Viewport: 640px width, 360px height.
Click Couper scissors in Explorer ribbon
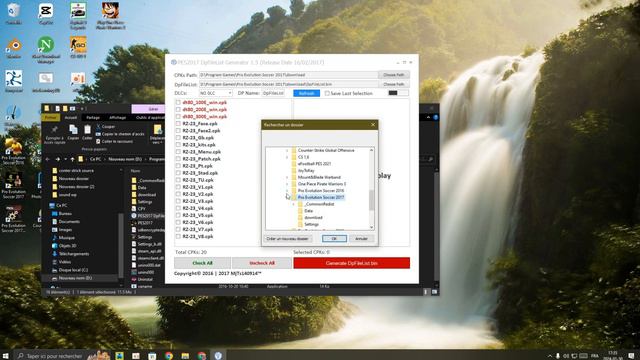105,127
